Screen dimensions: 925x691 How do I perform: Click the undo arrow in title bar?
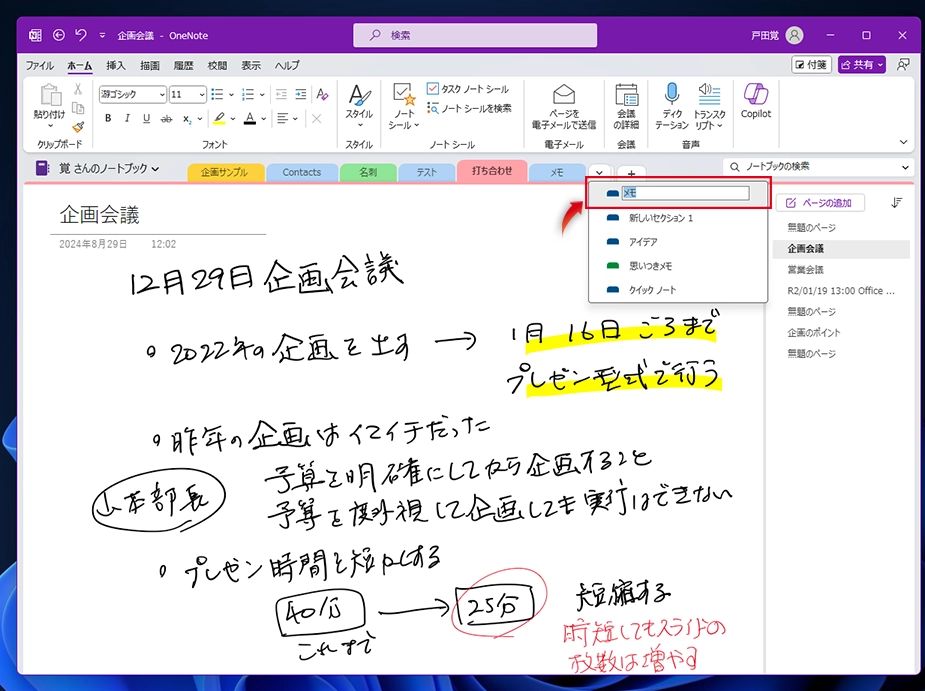(81, 35)
